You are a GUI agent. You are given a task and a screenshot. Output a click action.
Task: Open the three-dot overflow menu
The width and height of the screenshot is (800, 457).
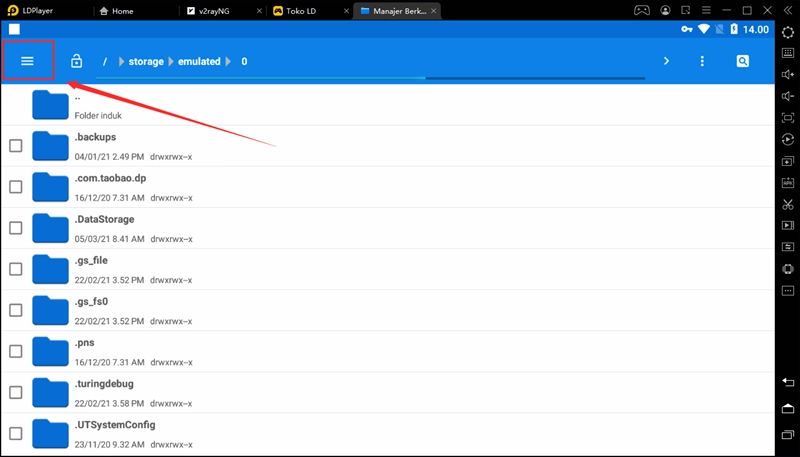tap(702, 61)
